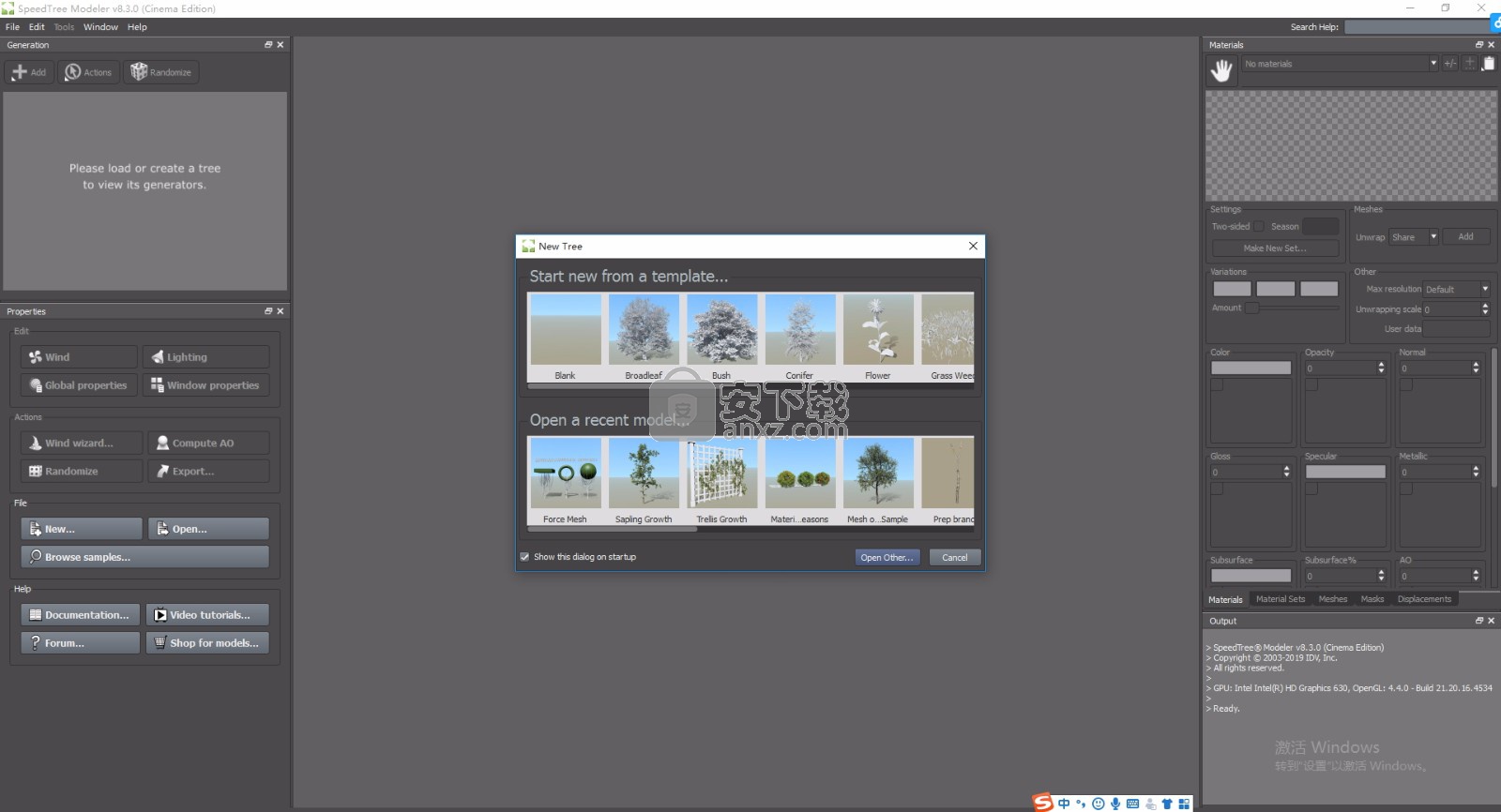1501x812 pixels.
Task: Toggle the Two-sided checkbox
Action: [1259, 227]
